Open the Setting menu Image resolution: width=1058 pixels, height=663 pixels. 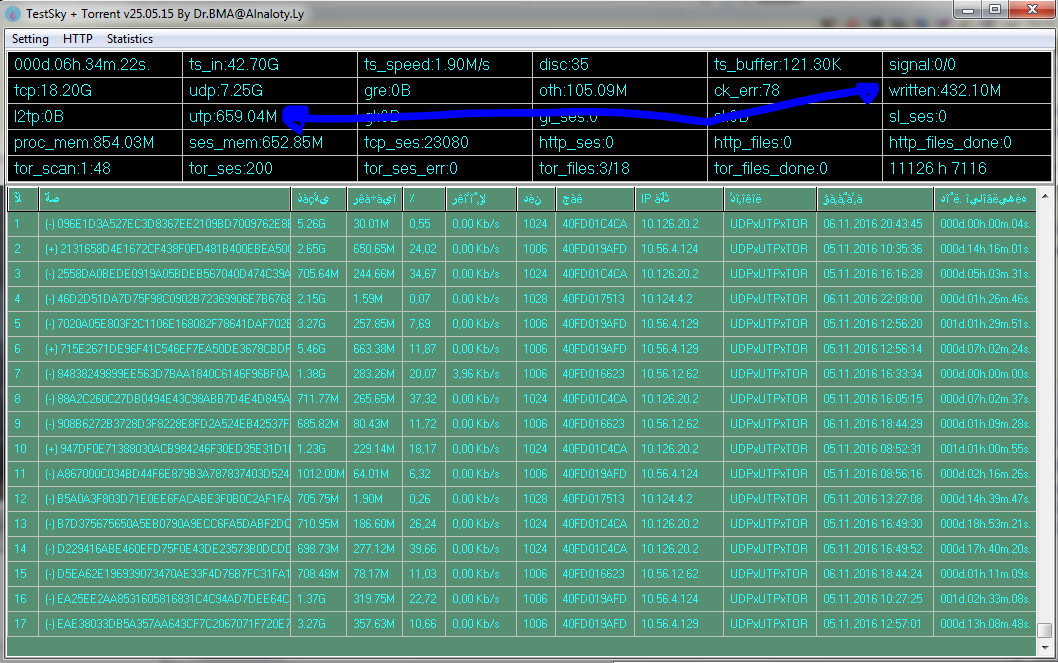coord(30,39)
